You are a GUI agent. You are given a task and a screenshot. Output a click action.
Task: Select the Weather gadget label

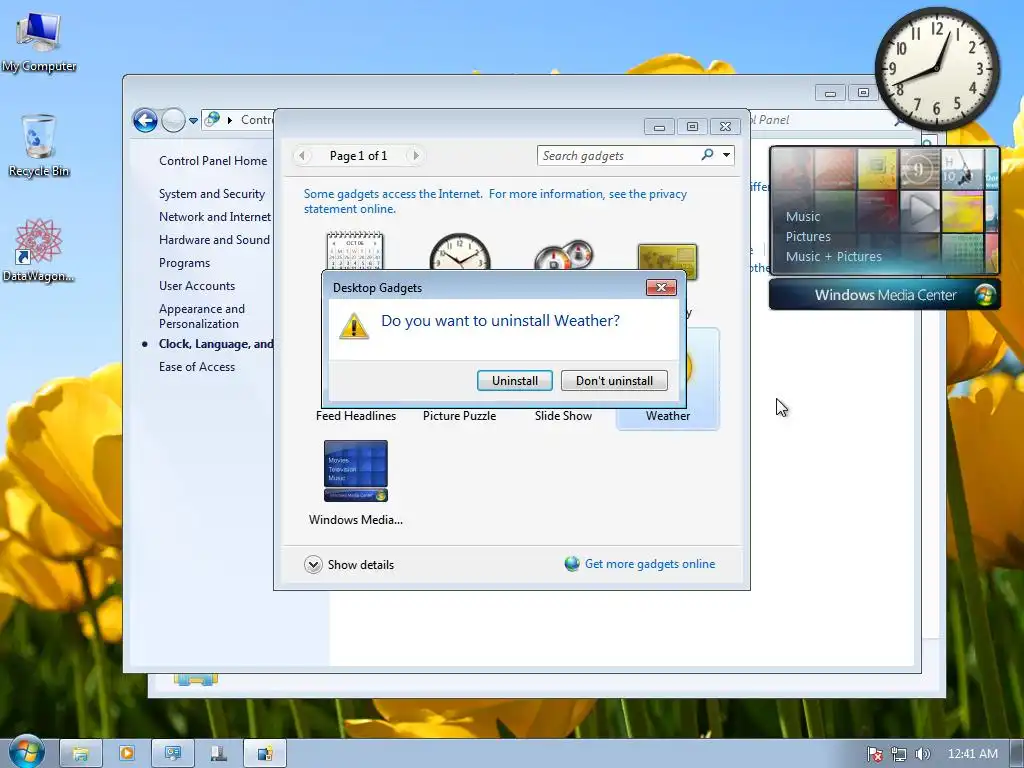[x=667, y=416]
